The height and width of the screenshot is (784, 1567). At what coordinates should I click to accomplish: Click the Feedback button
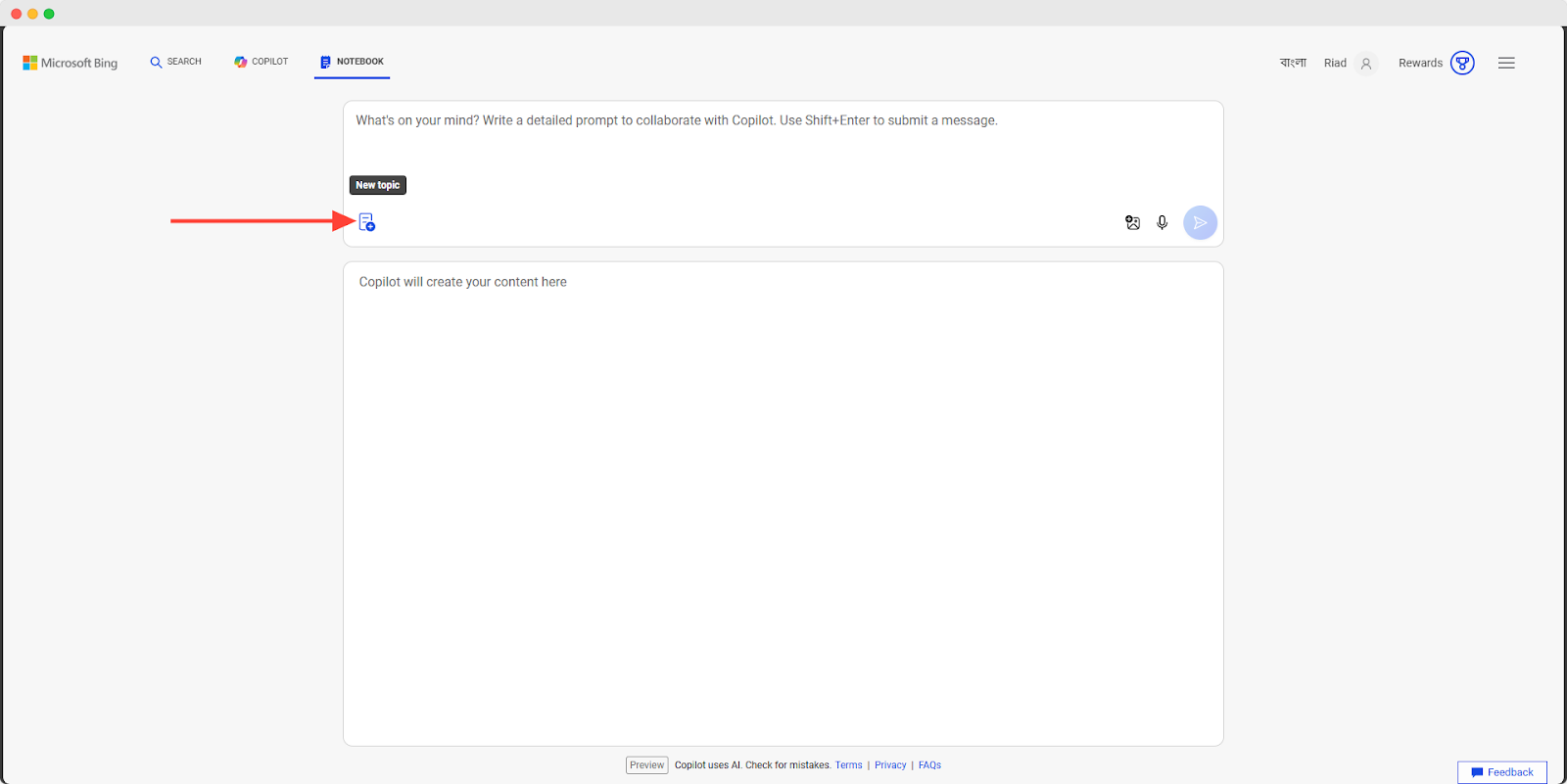1502,772
